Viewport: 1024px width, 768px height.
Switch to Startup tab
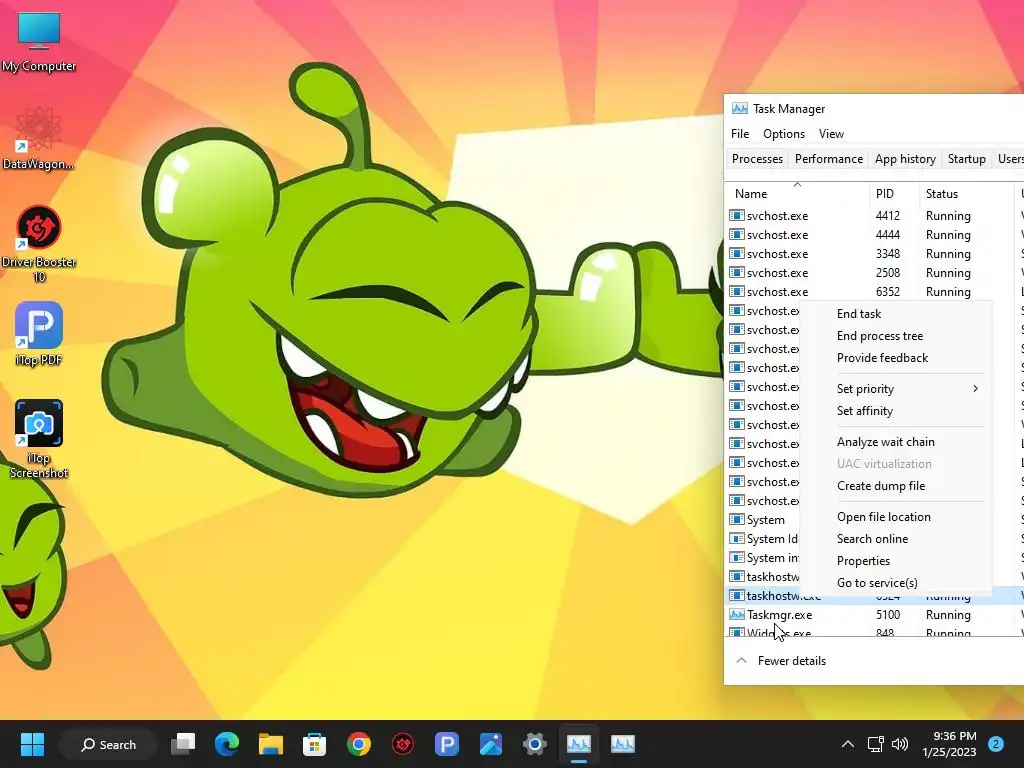[x=967, y=159]
